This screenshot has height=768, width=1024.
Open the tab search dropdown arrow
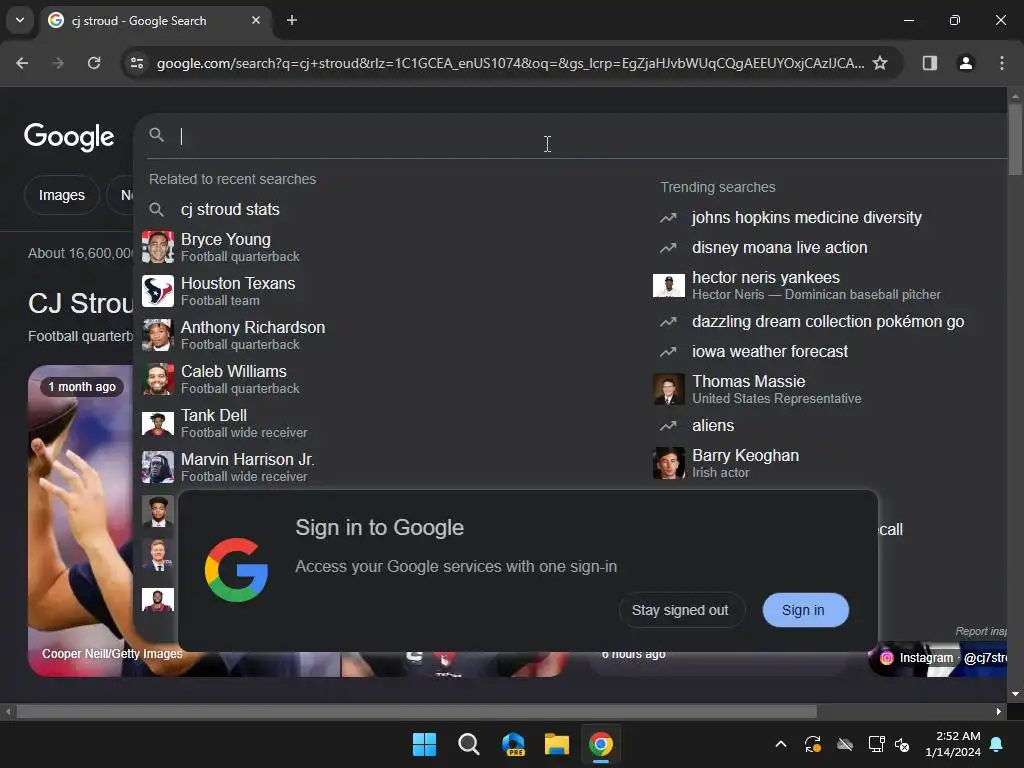[20, 20]
